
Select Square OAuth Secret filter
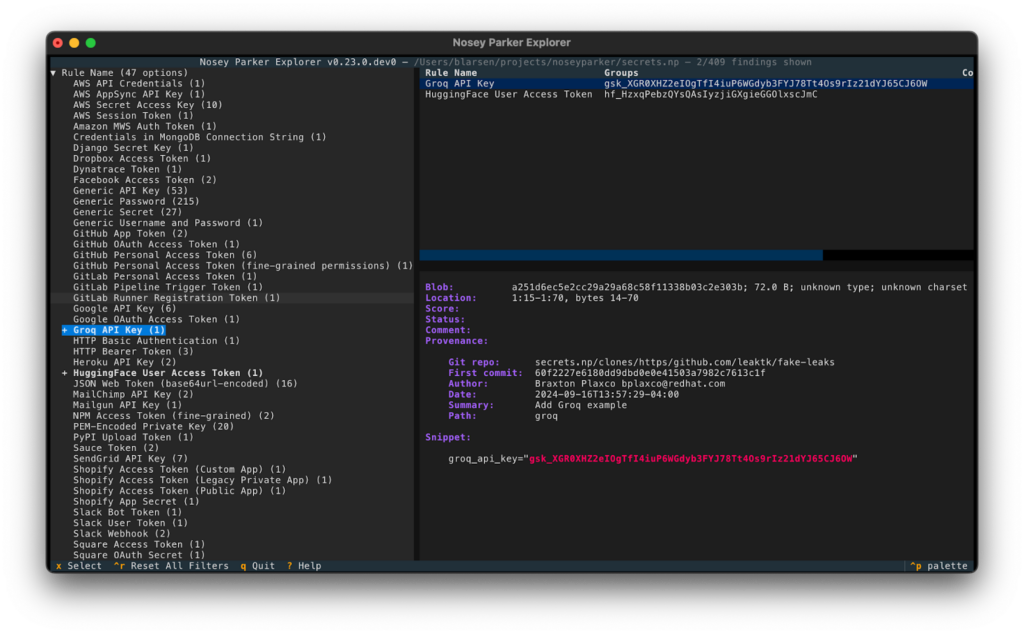[138, 555]
